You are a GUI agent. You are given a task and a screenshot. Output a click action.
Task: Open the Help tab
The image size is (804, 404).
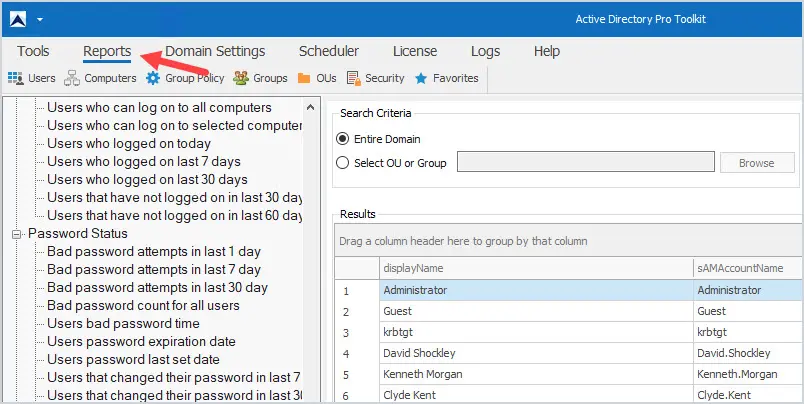click(x=547, y=51)
